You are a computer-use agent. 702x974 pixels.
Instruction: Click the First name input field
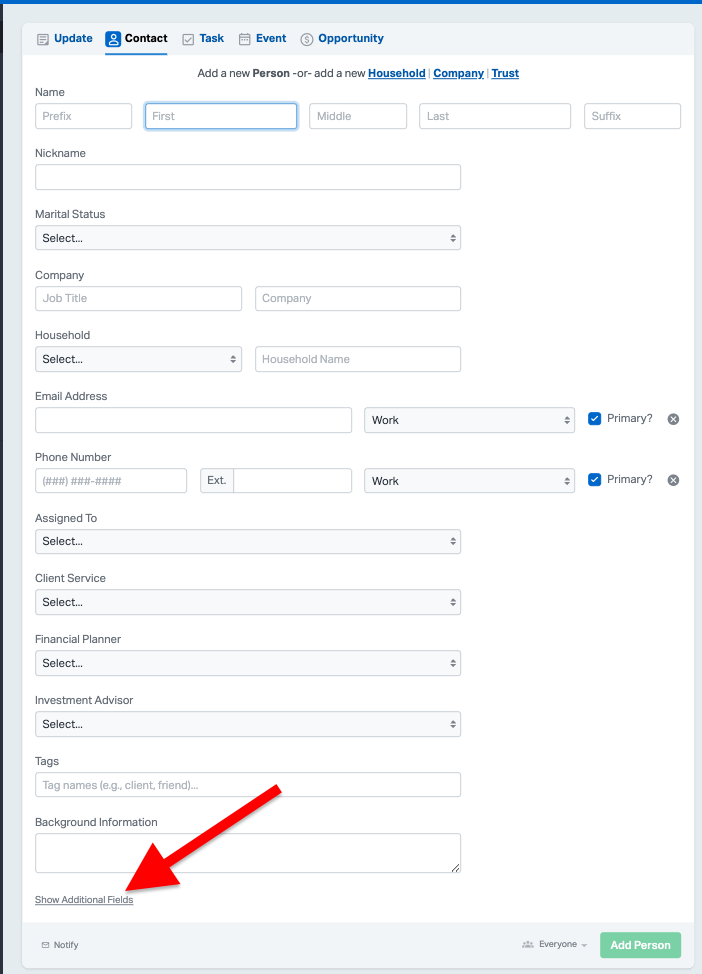[x=220, y=116]
